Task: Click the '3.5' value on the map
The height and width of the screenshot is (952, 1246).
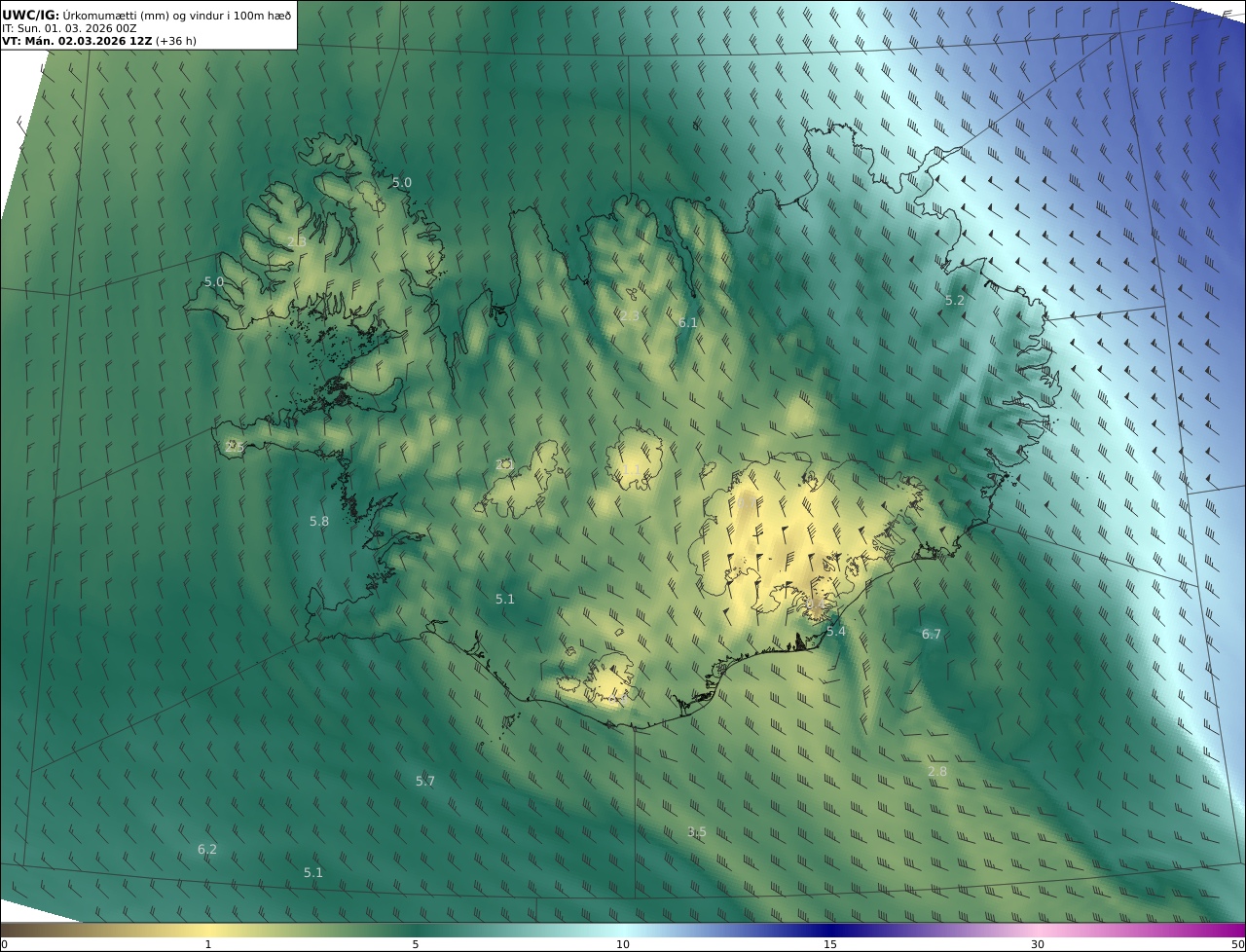Action: tap(697, 832)
